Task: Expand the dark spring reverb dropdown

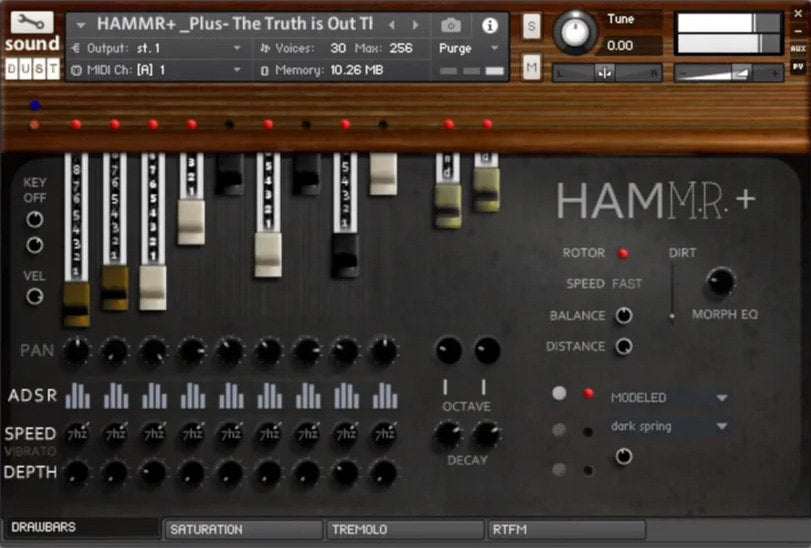Action: (668, 426)
